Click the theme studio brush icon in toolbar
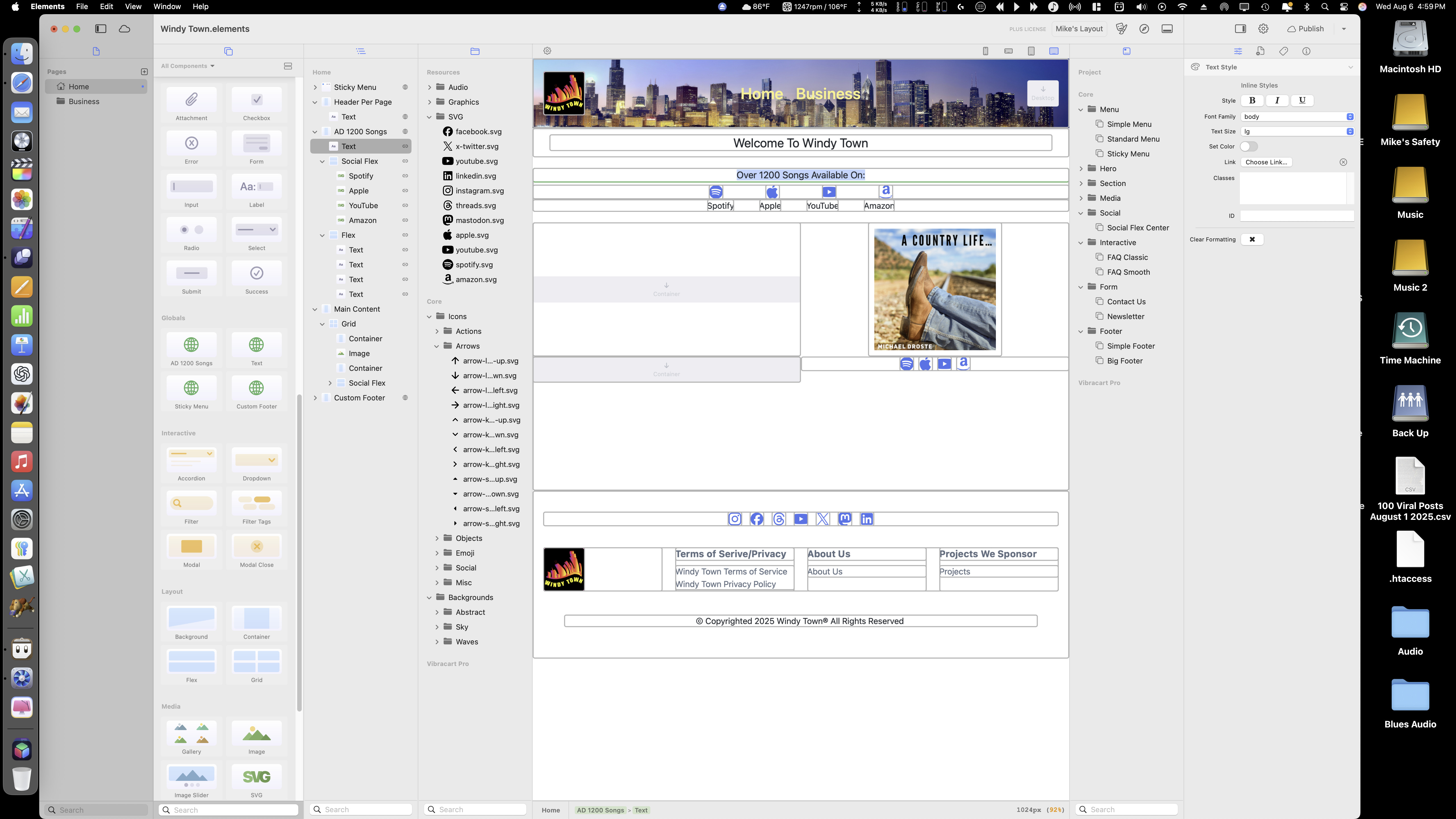 click(x=1121, y=29)
